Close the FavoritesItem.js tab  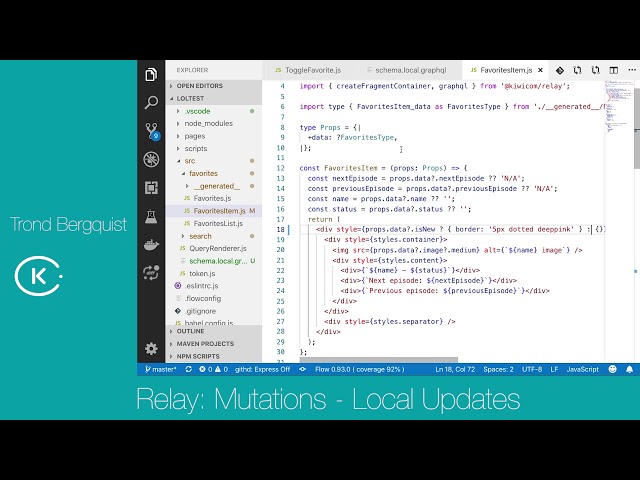pyautogui.click(x=540, y=70)
